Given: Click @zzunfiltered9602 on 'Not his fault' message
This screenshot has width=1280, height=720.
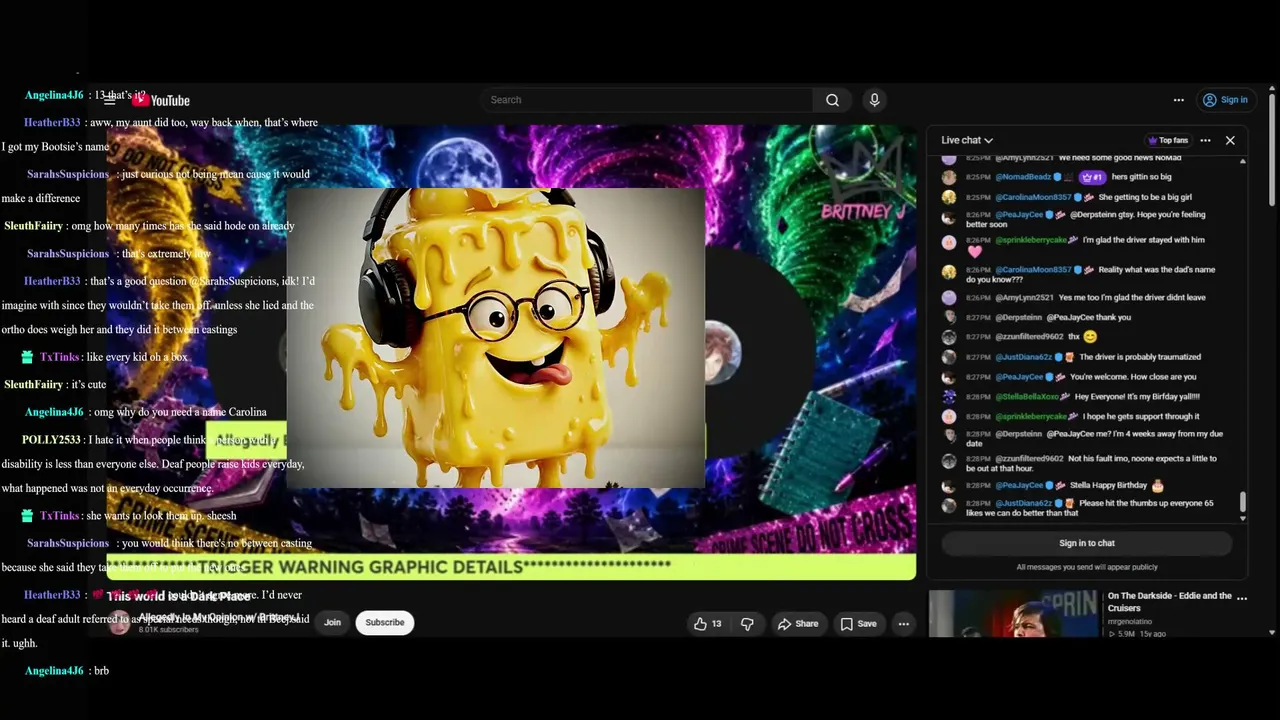Looking at the screenshot, I should [x=1029, y=458].
